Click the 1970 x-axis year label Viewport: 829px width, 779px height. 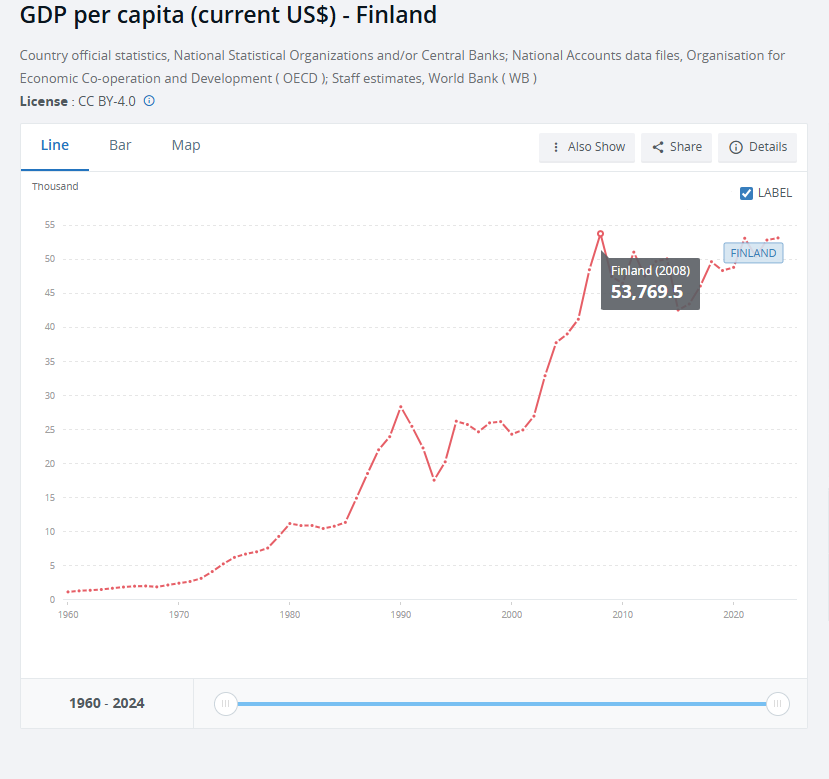[179, 615]
